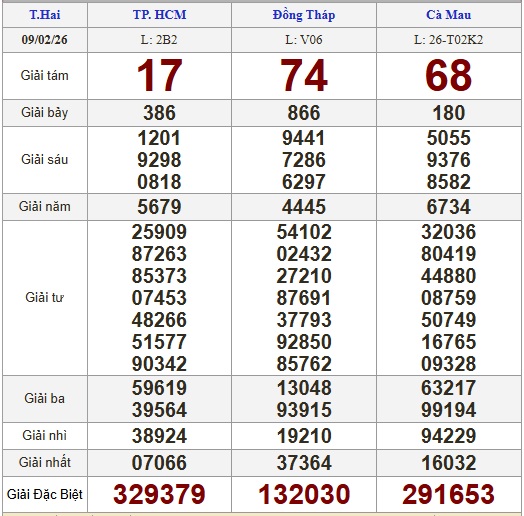524x516 pixels.
Task: Click Giải năm number 6734
Action: (448, 207)
